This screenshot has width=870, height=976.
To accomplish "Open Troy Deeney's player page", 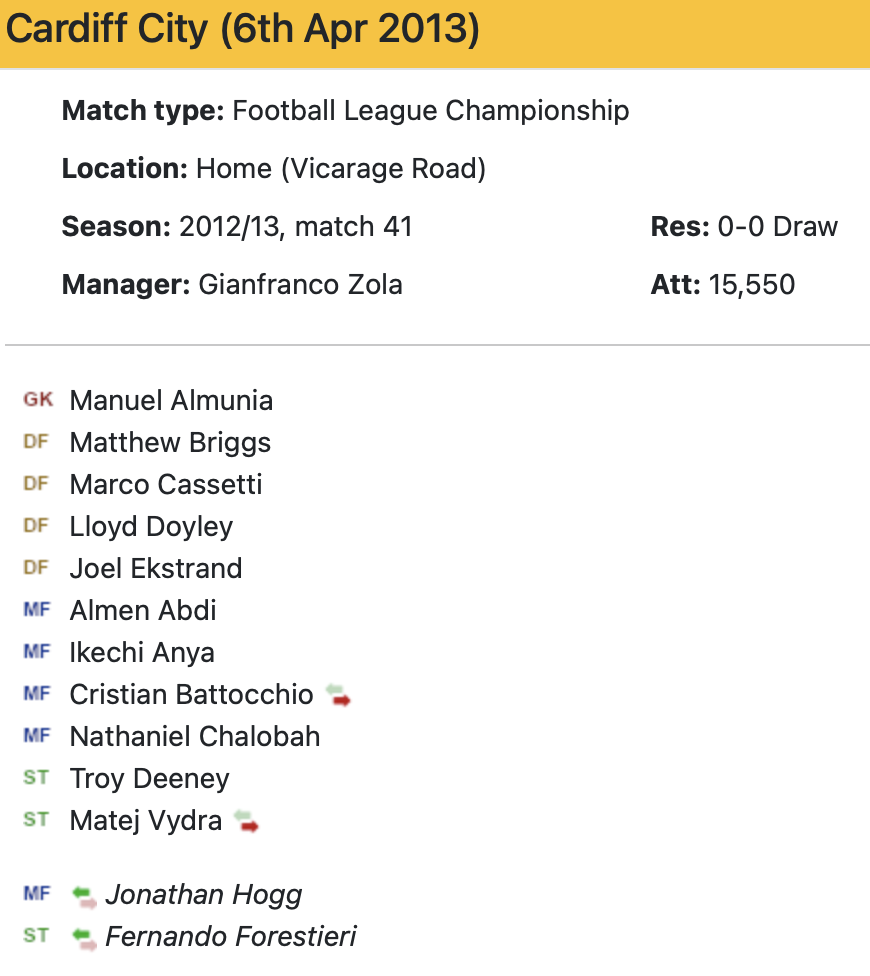I will pyautogui.click(x=149, y=779).
